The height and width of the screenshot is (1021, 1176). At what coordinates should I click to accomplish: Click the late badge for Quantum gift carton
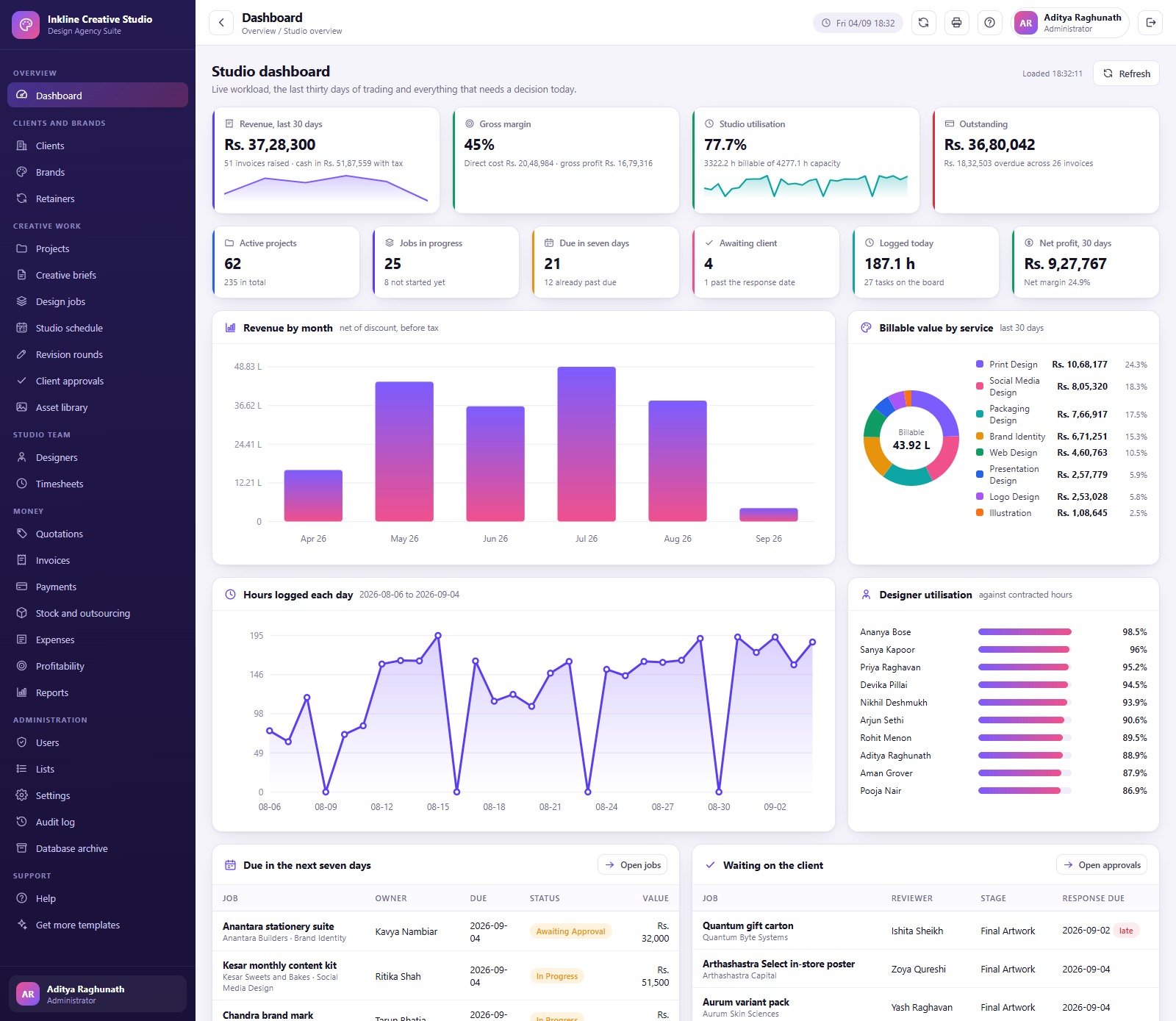tap(1126, 931)
